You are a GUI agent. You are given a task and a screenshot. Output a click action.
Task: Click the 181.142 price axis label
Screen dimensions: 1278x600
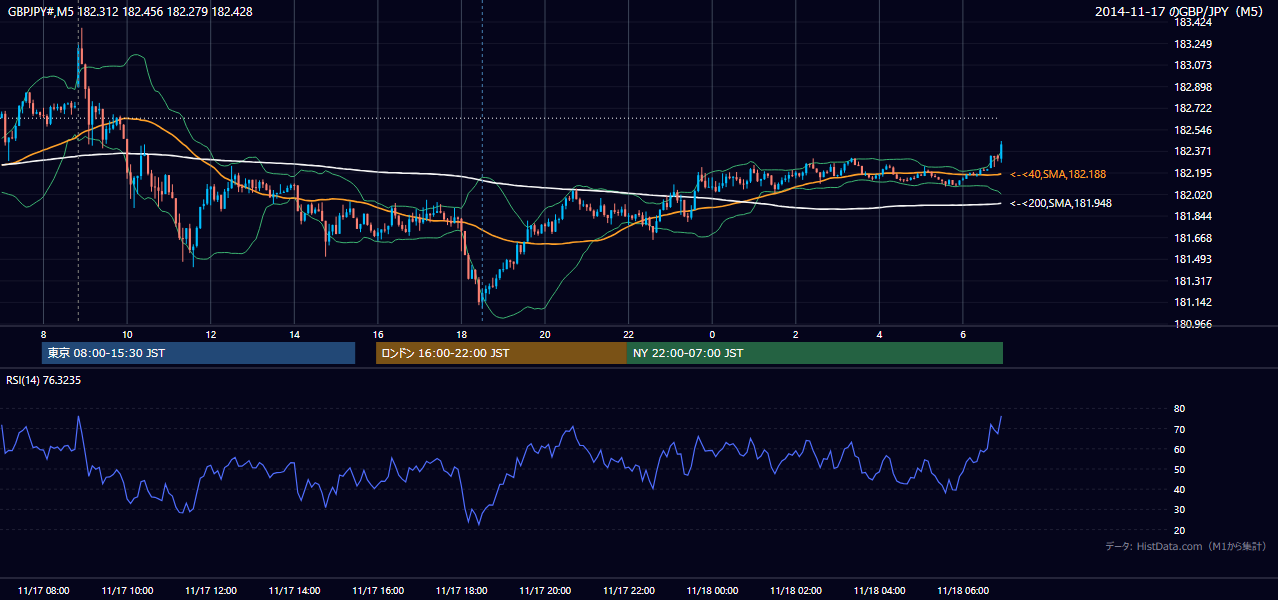[x=1193, y=302]
